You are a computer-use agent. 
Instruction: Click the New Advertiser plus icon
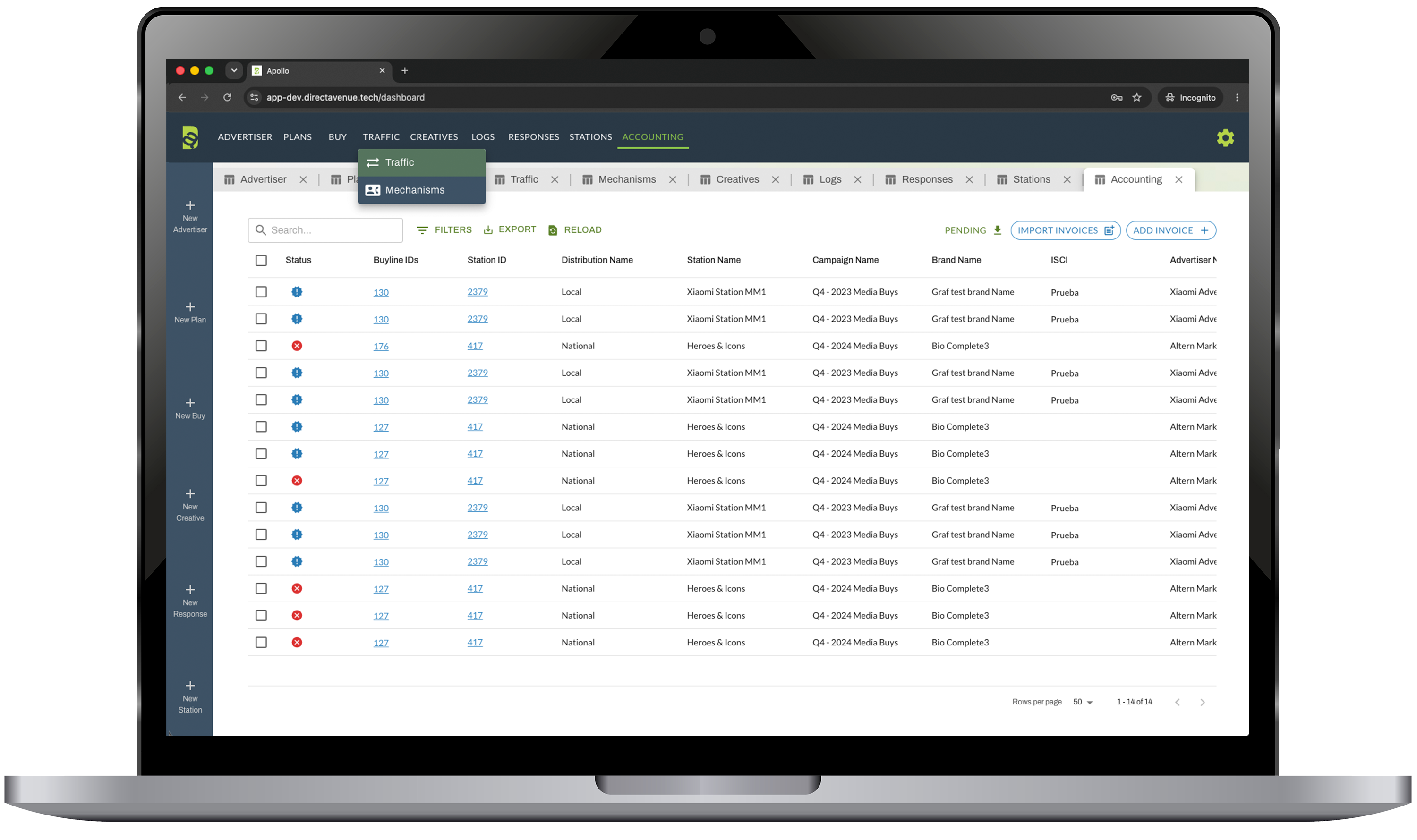190,205
